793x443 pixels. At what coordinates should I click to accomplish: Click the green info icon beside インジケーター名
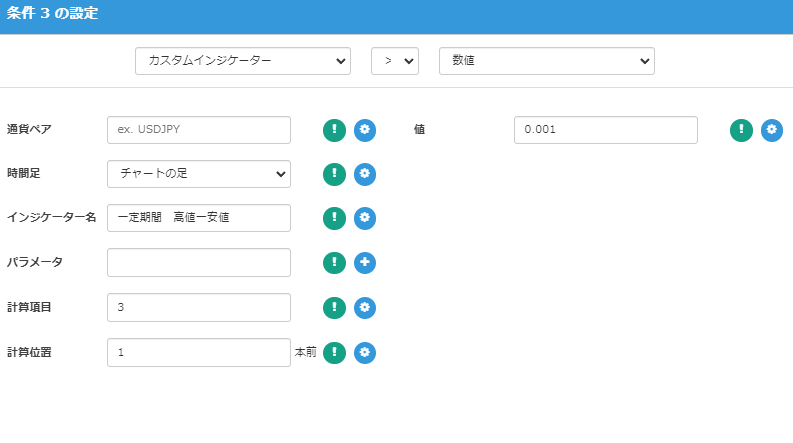click(x=334, y=218)
